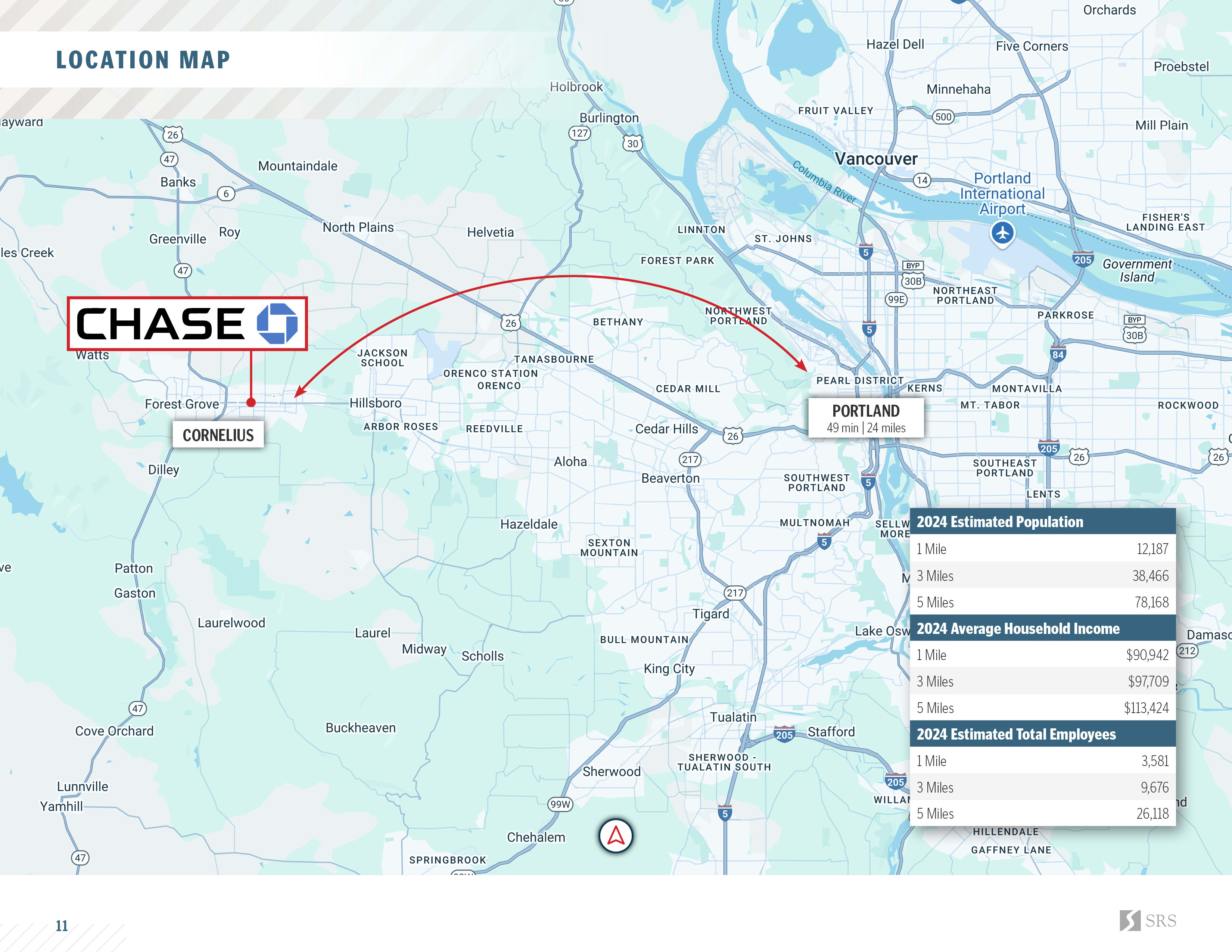Click the Tualatin label
The width and height of the screenshot is (1232, 952).
tap(733, 718)
